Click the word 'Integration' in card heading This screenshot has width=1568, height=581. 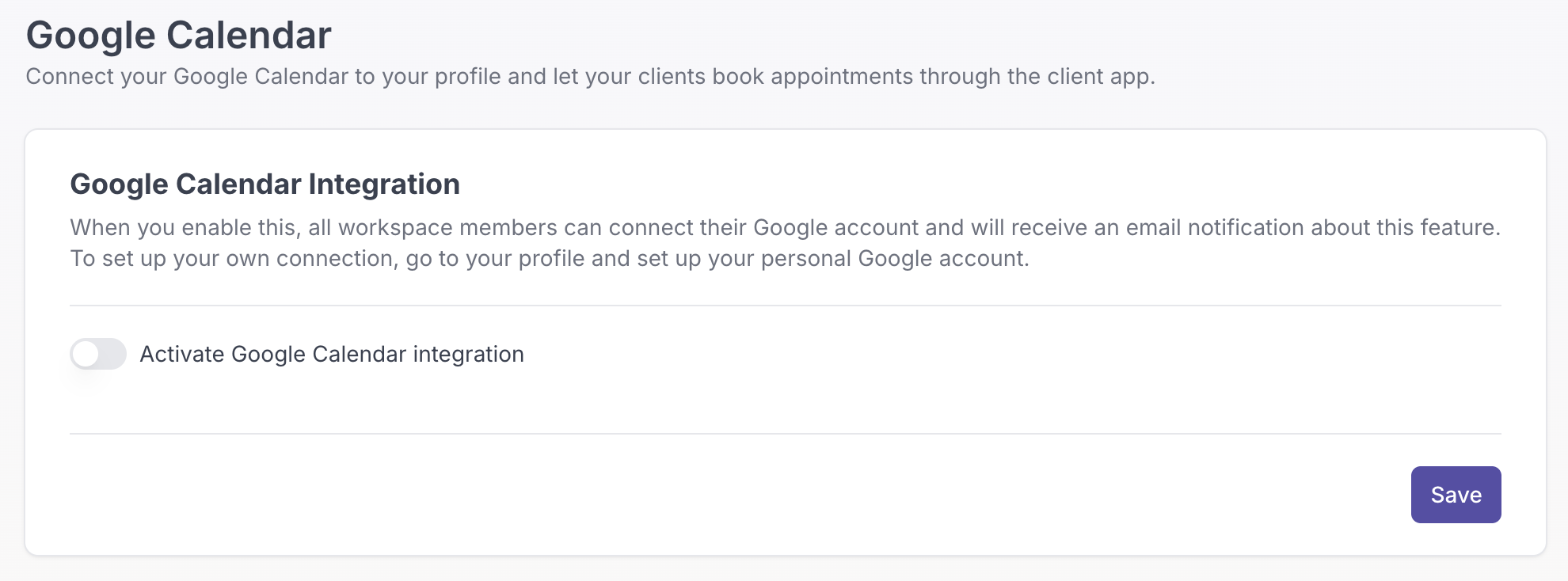384,184
